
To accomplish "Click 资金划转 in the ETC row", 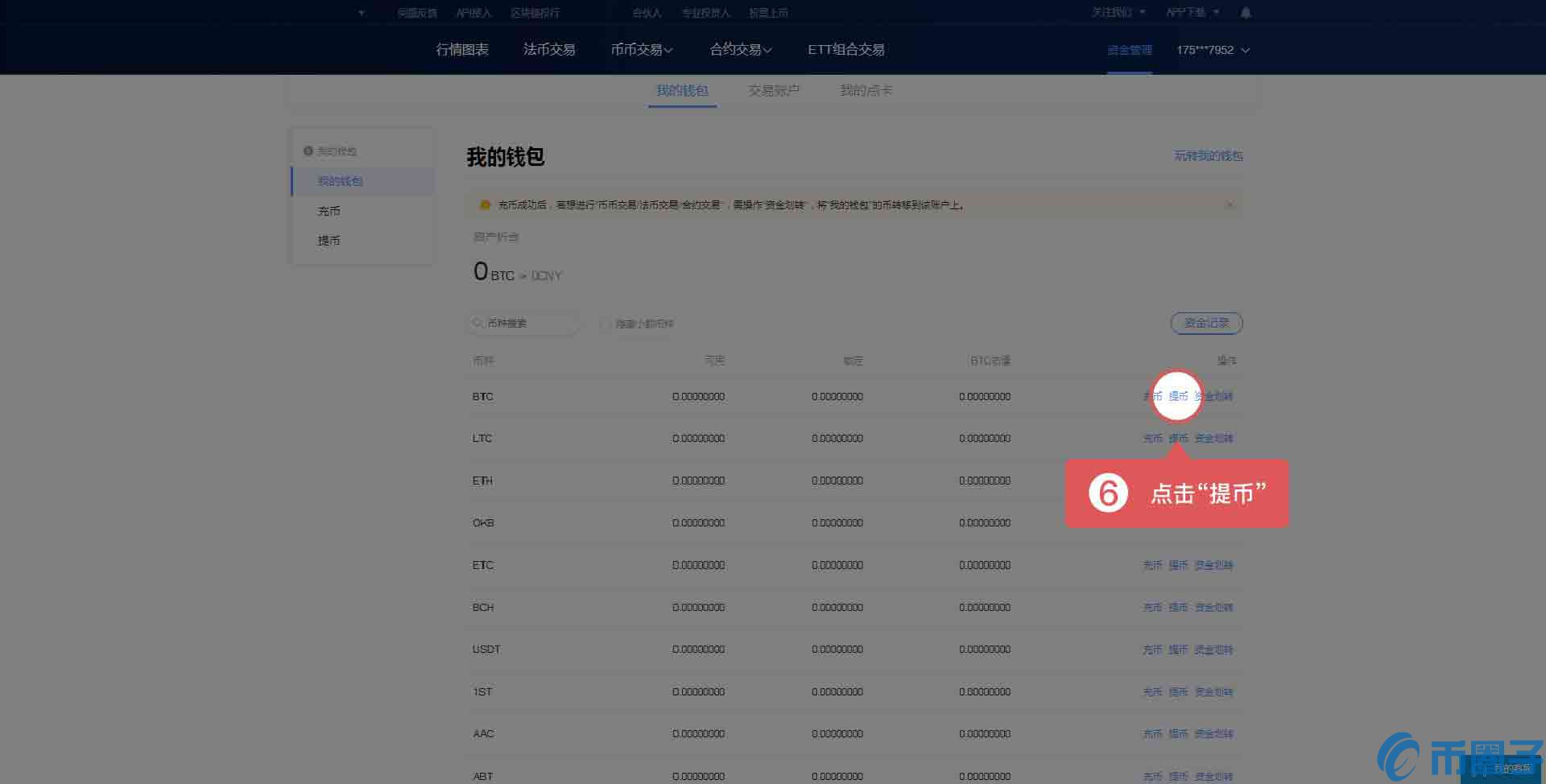I will coord(1213,565).
